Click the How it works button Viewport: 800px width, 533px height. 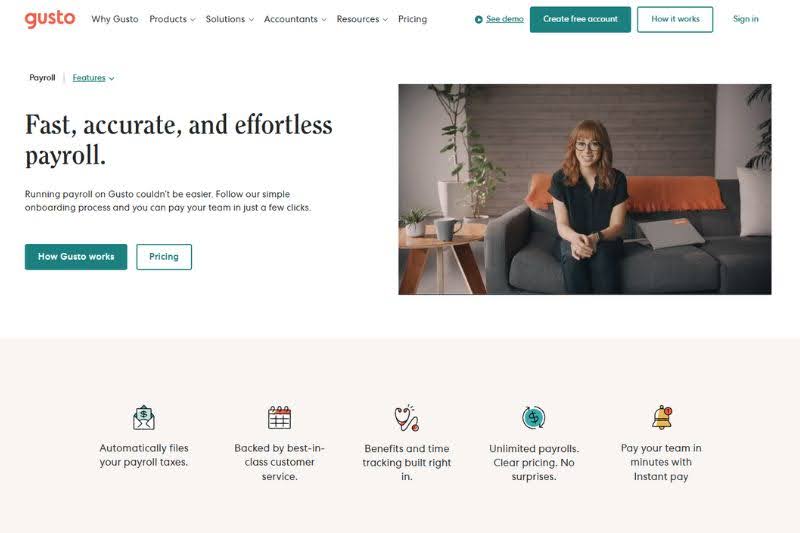675,19
